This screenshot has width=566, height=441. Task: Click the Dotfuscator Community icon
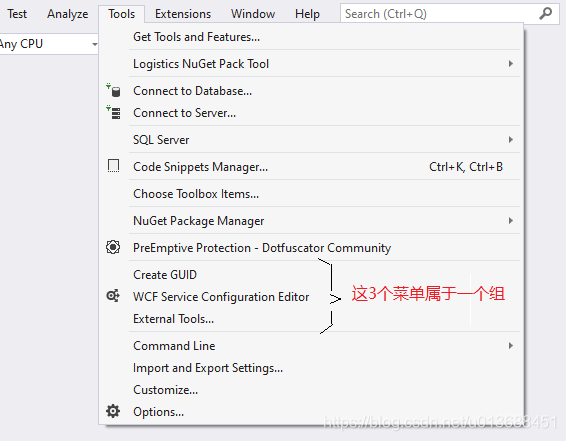click(113, 247)
